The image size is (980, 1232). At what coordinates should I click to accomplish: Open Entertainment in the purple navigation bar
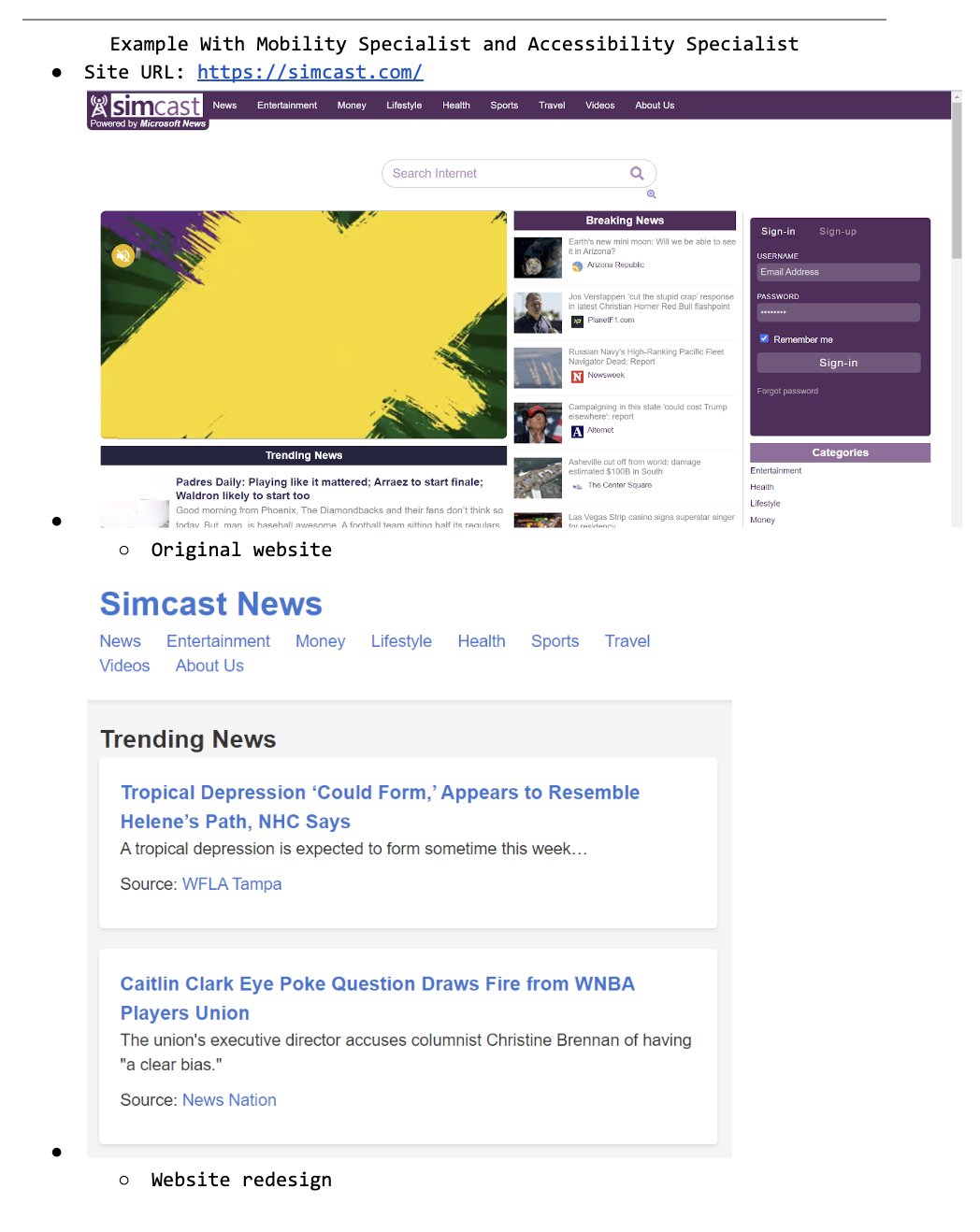point(287,106)
